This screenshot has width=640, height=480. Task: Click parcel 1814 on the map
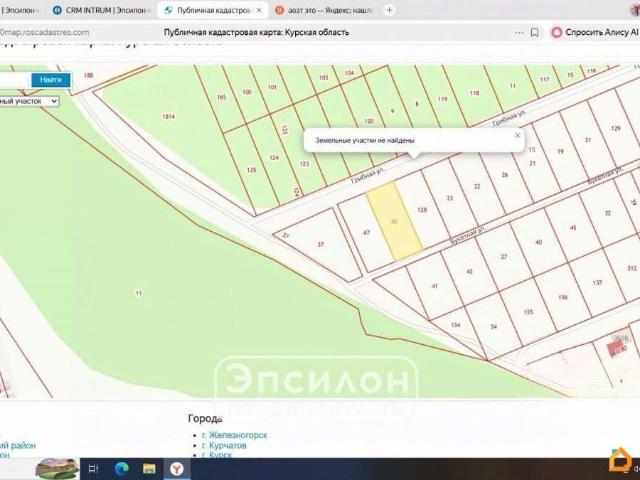pyautogui.click(x=168, y=117)
